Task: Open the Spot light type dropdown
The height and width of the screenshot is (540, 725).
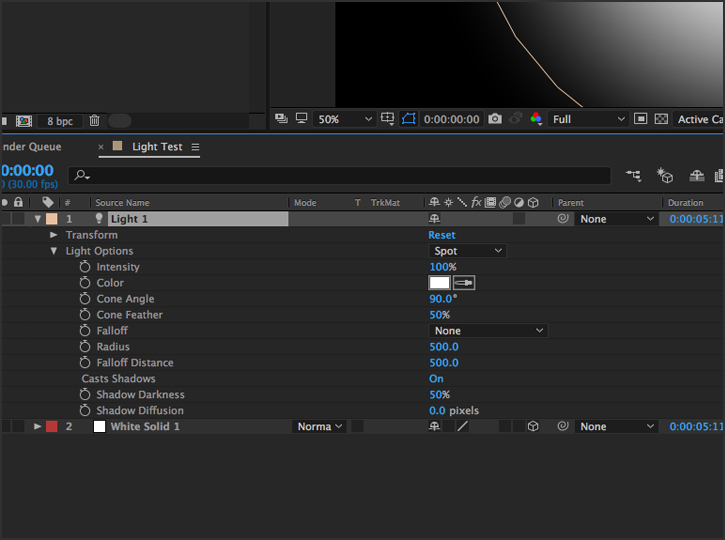Action: pyautogui.click(x=467, y=251)
